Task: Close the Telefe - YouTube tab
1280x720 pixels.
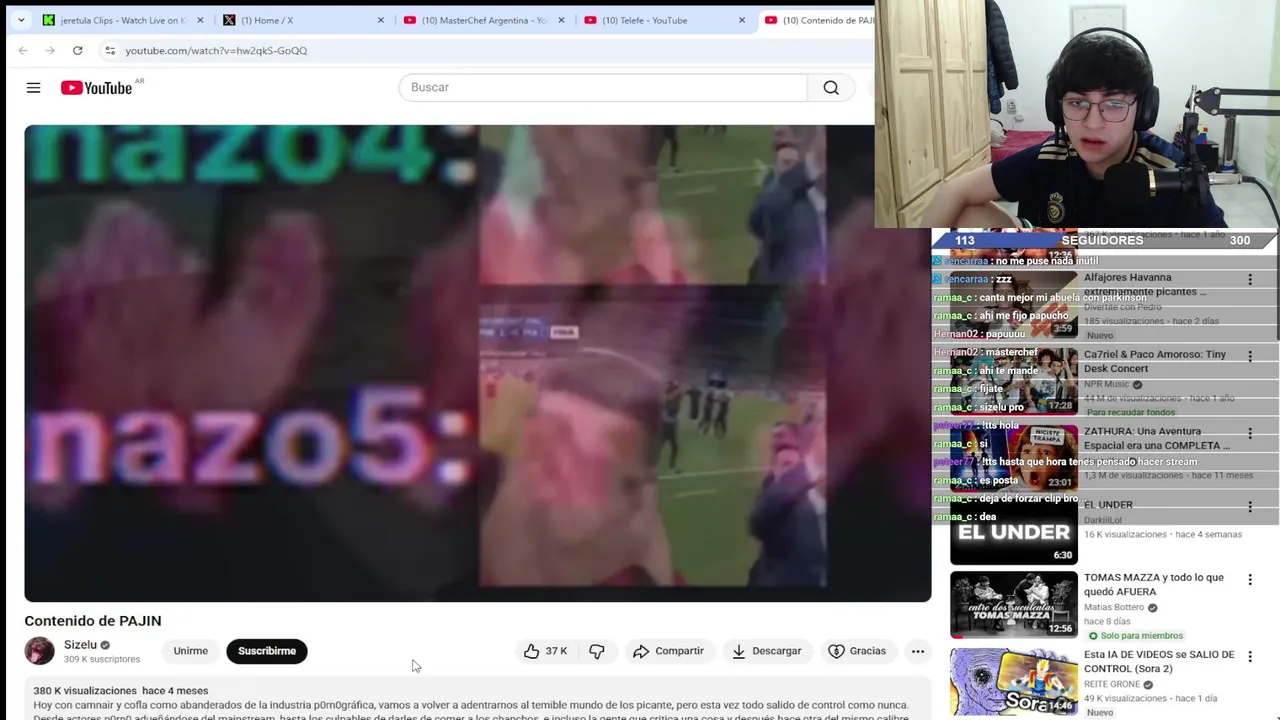Action: [741, 20]
